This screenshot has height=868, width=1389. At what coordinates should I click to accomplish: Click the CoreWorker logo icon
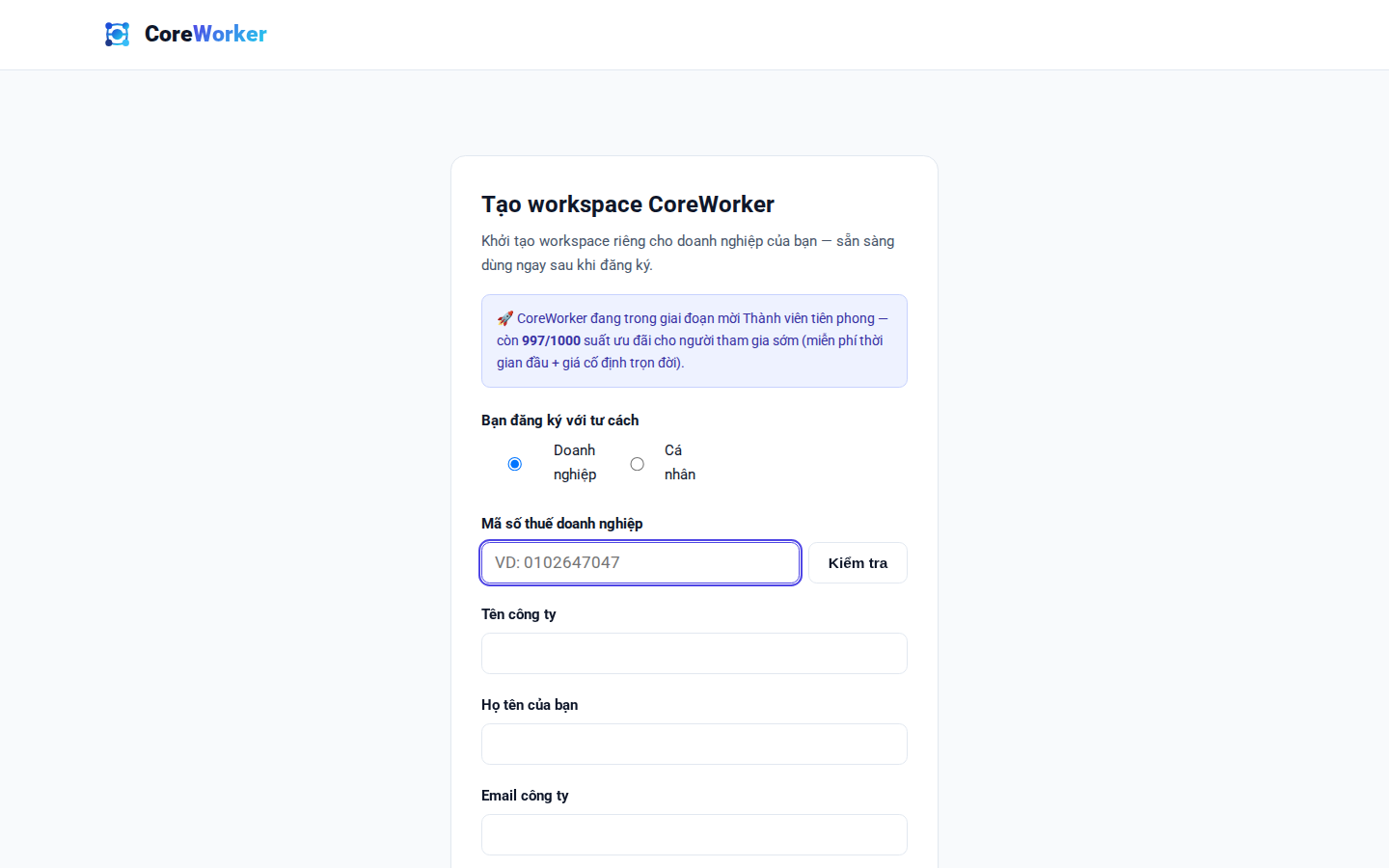(117, 34)
